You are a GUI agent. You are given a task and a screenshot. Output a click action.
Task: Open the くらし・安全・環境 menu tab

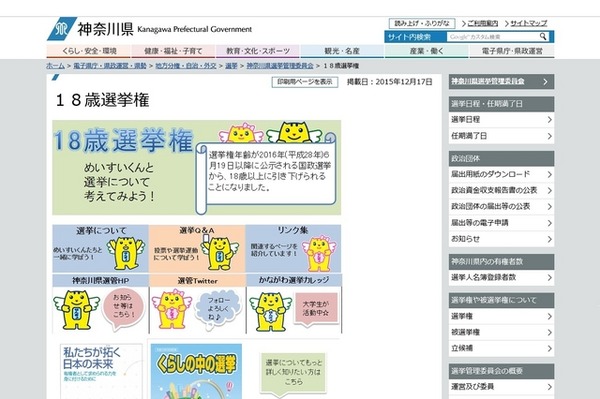coord(89,51)
